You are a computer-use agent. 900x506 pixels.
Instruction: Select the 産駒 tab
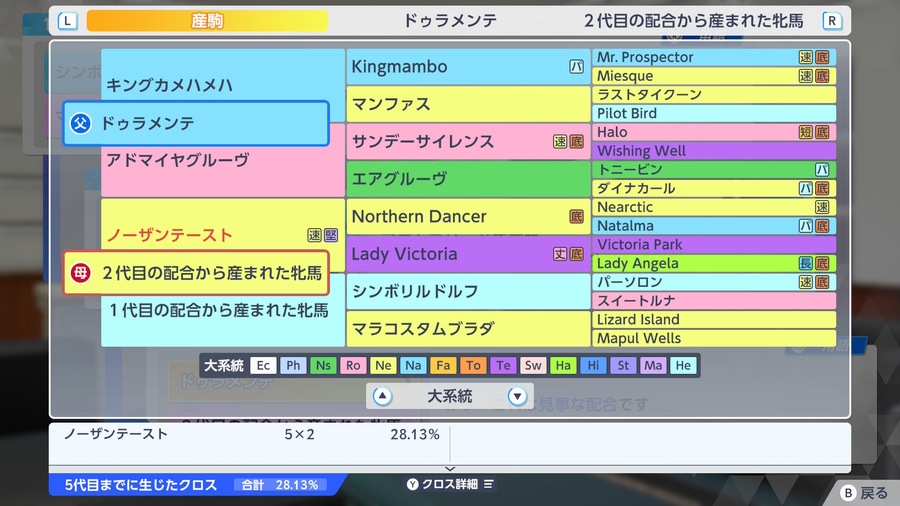[x=207, y=21]
